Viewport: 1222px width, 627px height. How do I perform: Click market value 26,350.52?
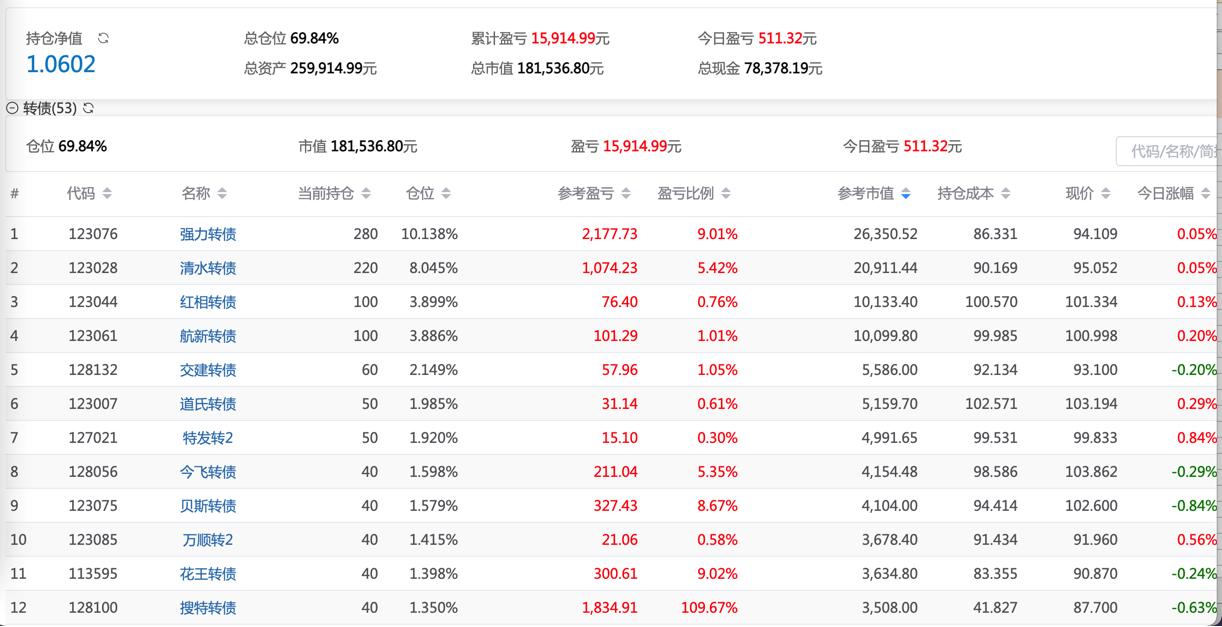pos(886,234)
